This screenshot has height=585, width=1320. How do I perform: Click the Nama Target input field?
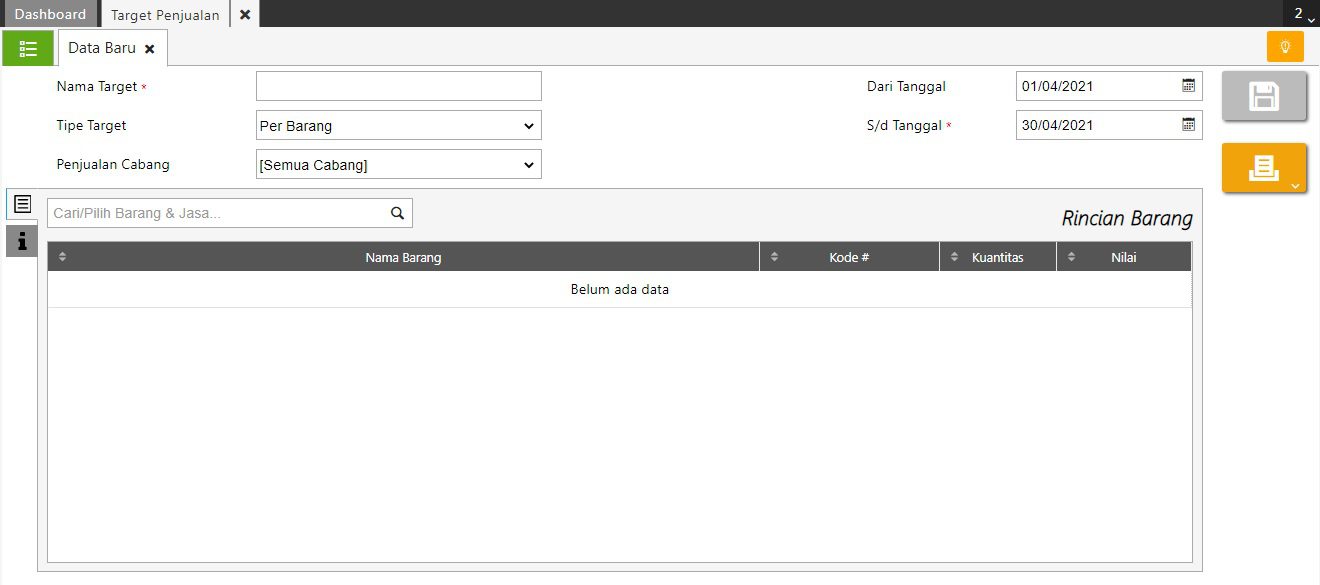point(398,86)
